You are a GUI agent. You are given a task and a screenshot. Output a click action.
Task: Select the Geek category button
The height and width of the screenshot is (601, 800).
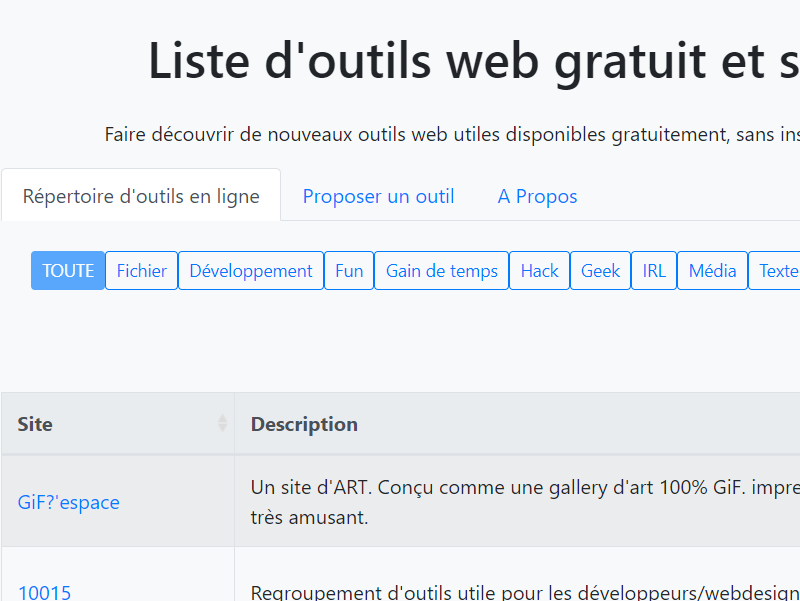(x=600, y=271)
